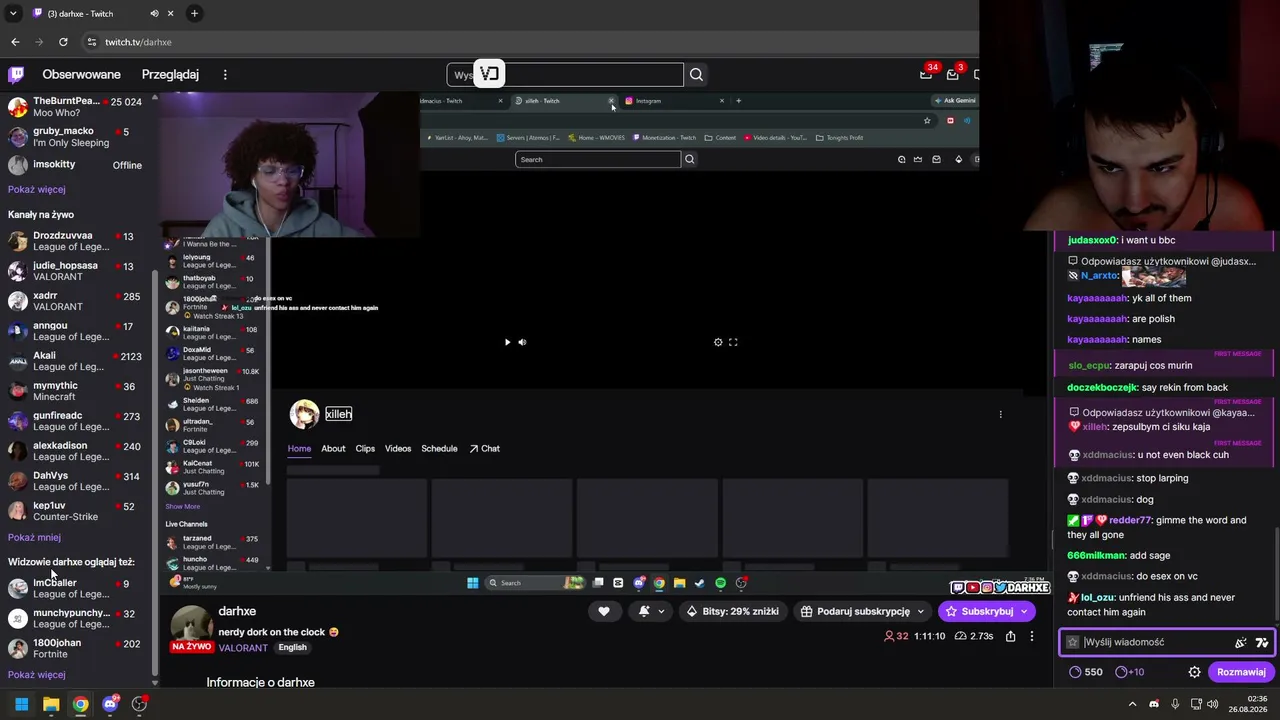
Task: Open Twitch notifications inbox with 34 badge
Action: pyautogui.click(x=926, y=74)
